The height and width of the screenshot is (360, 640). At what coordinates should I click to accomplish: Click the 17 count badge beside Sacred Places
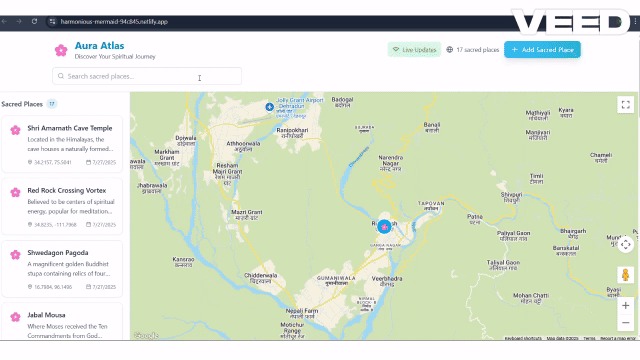[x=51, y=104]
